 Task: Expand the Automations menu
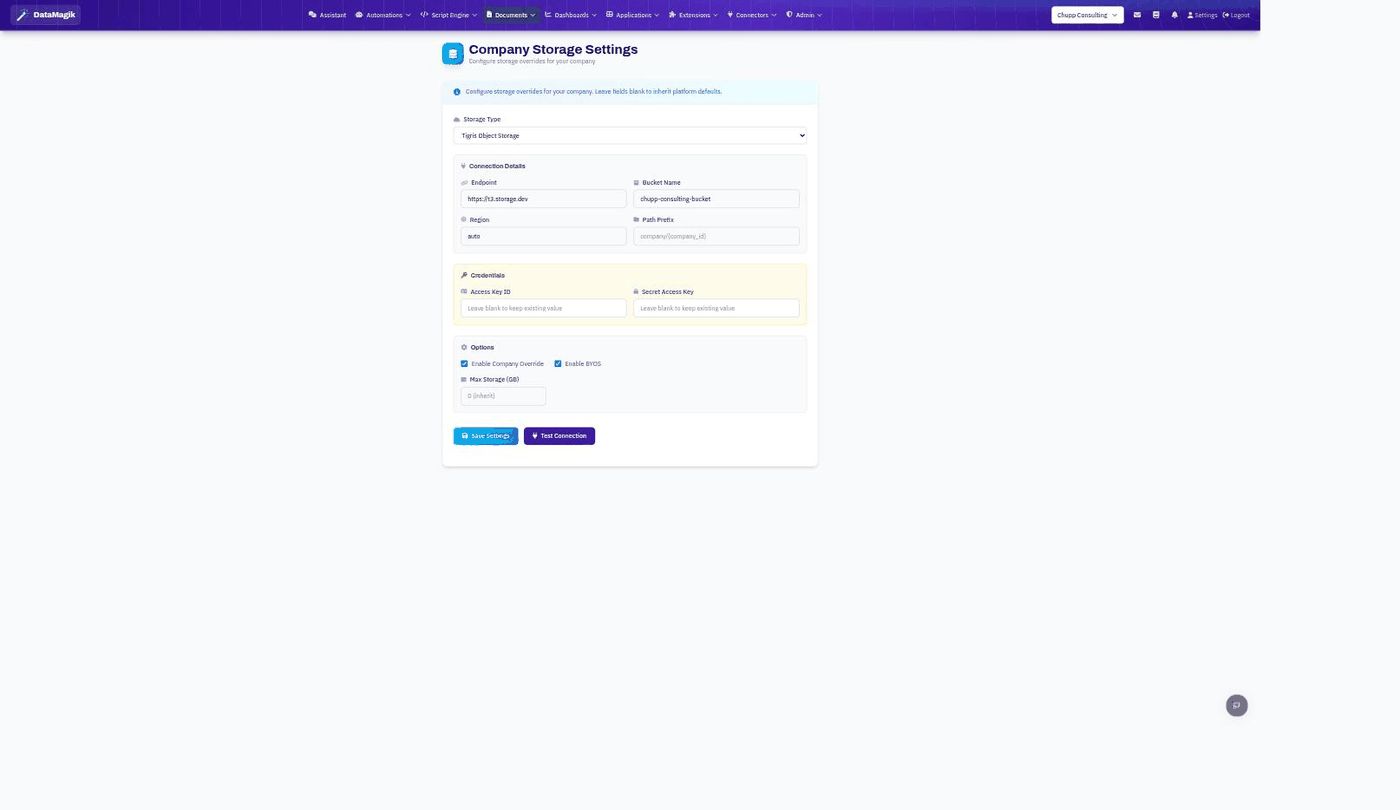click(383, 15)
